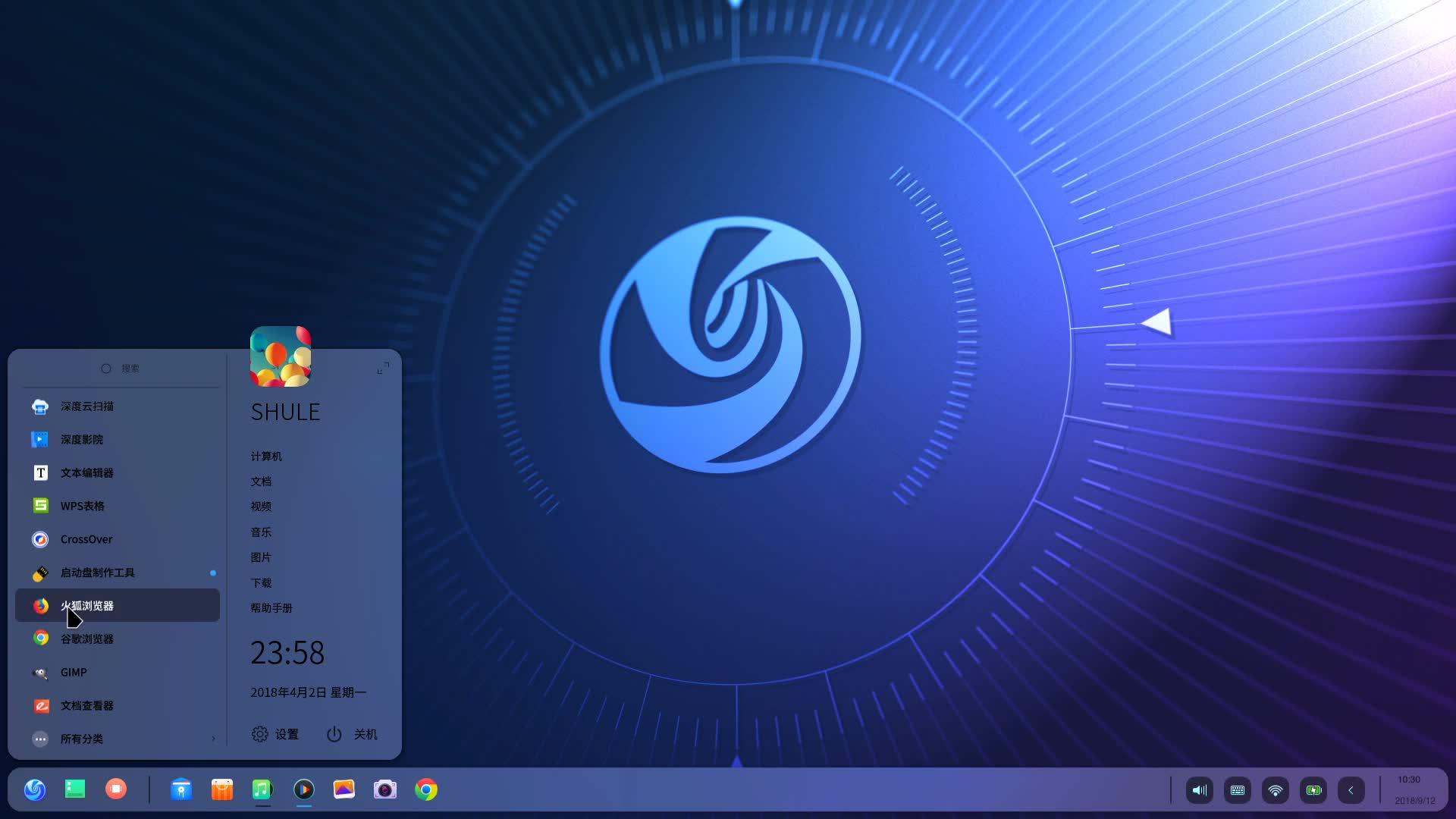Viewport: 1456px width, 819px height.
Task: Open 深度云扫描 from the launcher list
Action: tap(118, 406)
